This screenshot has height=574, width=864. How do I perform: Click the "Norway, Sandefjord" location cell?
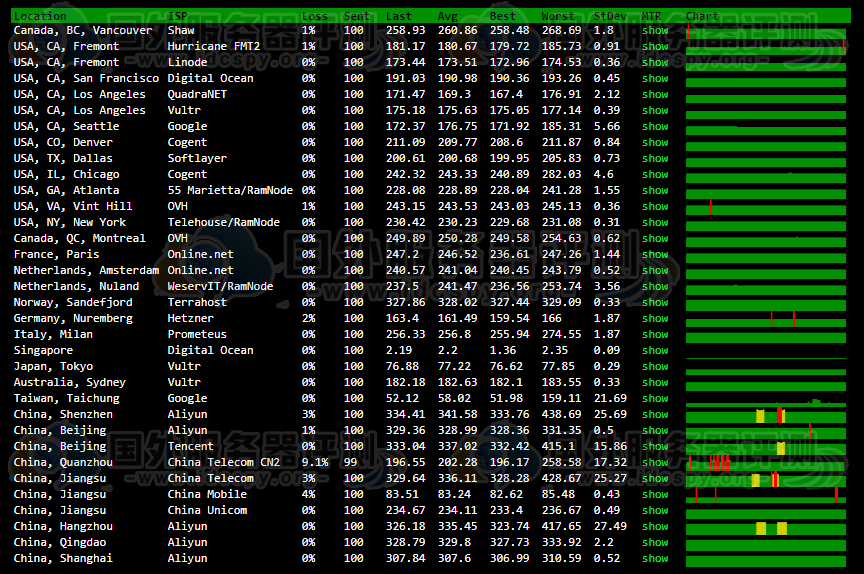tap(73, 302)
